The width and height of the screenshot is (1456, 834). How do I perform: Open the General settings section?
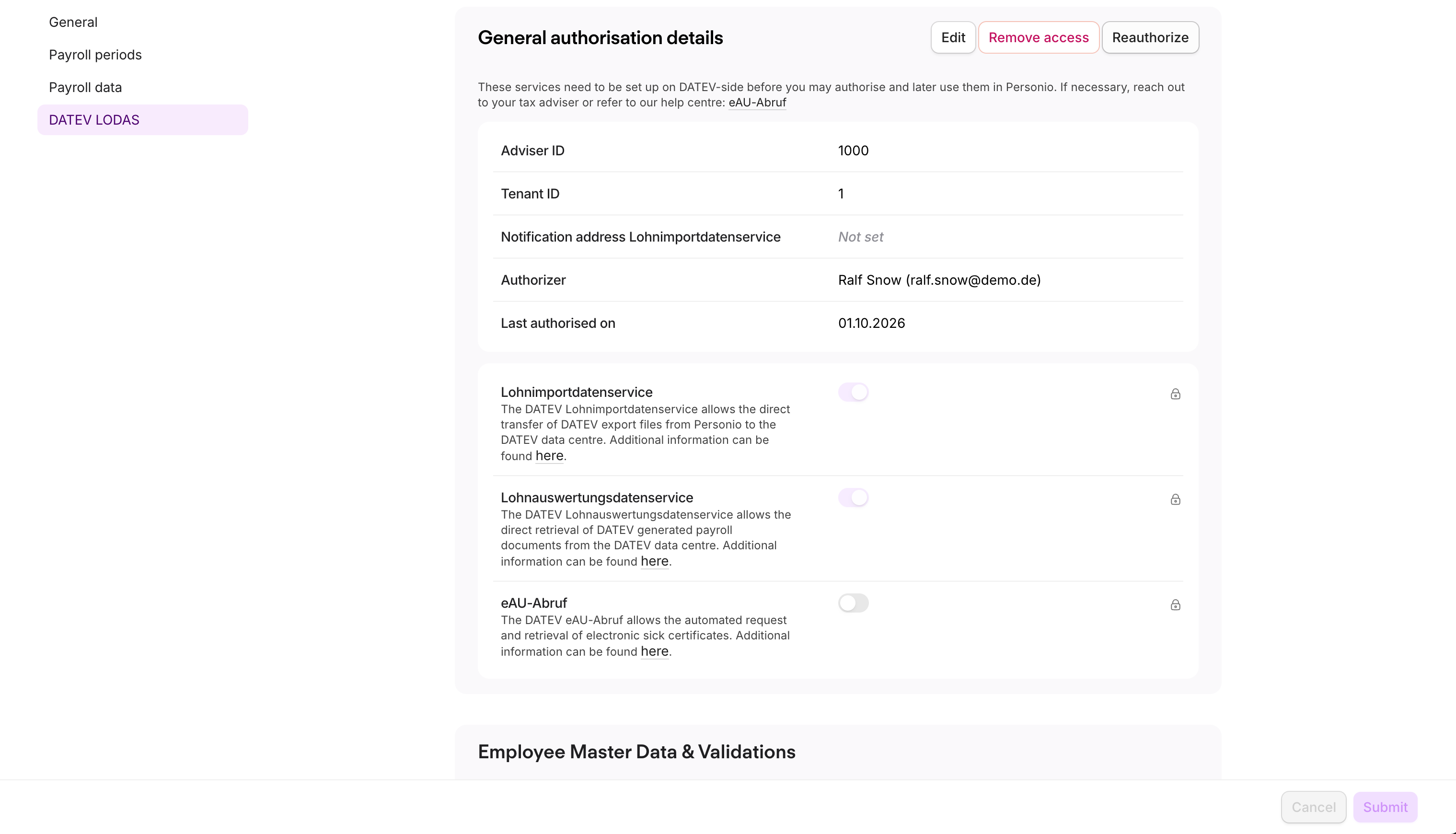142,23
